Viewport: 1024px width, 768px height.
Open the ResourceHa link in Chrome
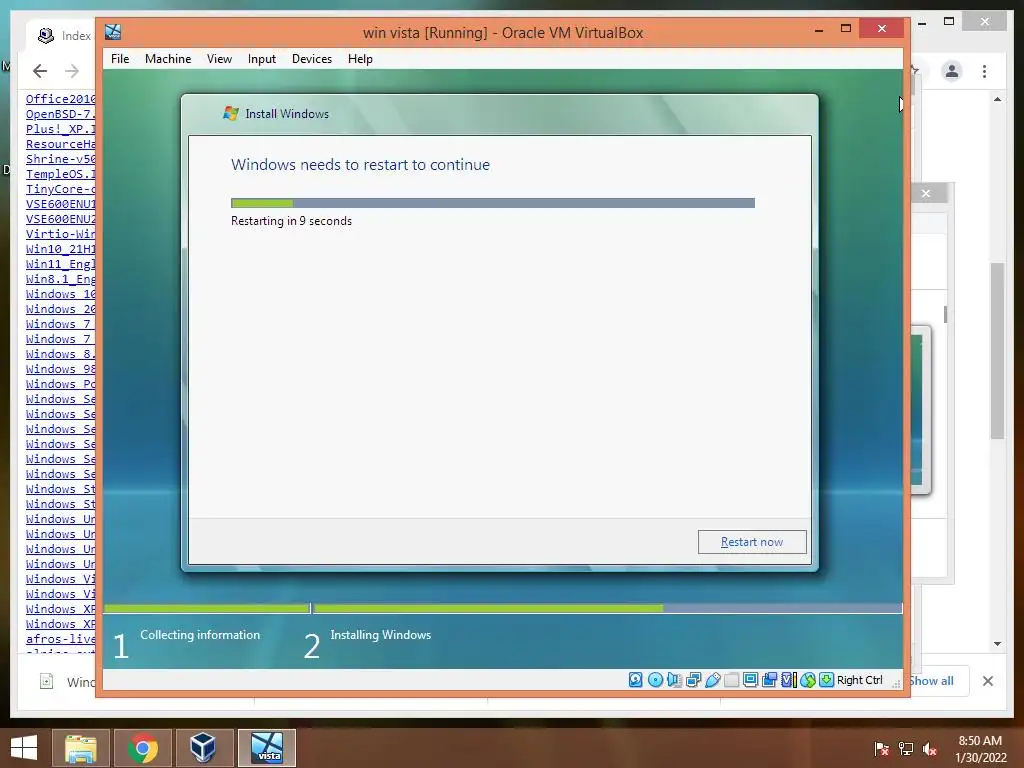click(x=61, y=144)
